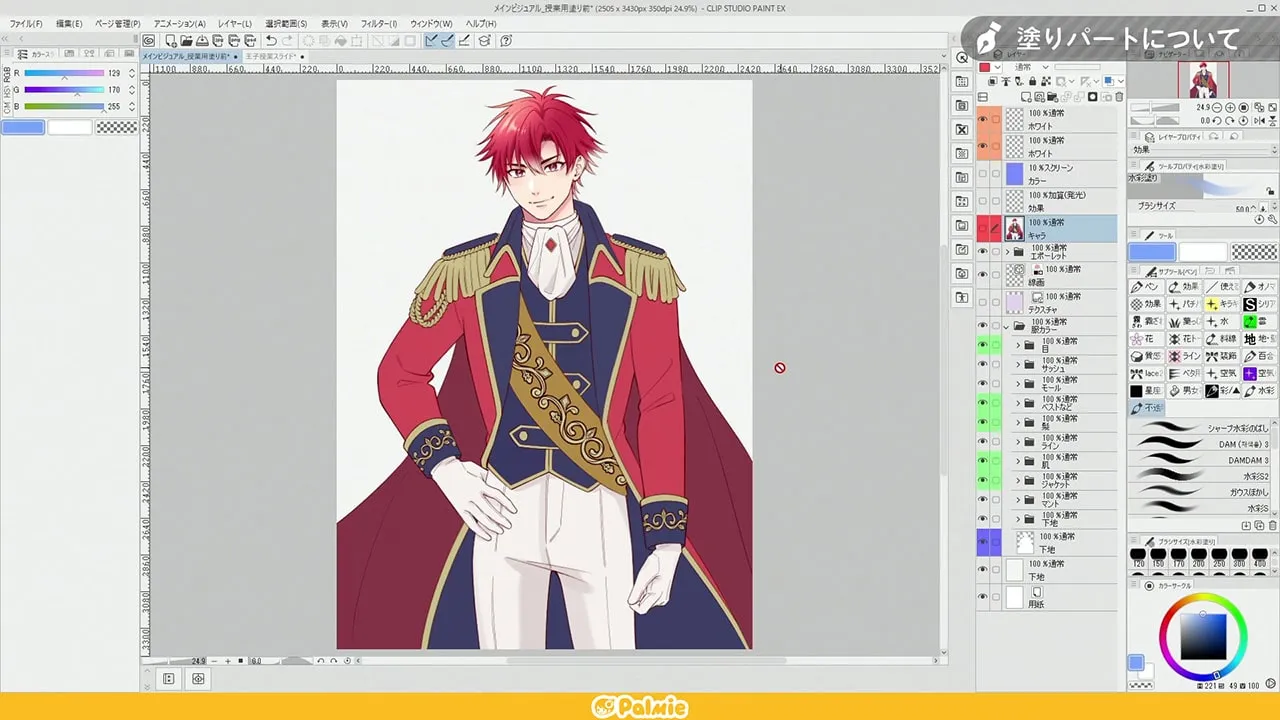Collapse the 服カラー layer folder
The width and height of the screenshot is (1280, 720).
pos(1008,327)
